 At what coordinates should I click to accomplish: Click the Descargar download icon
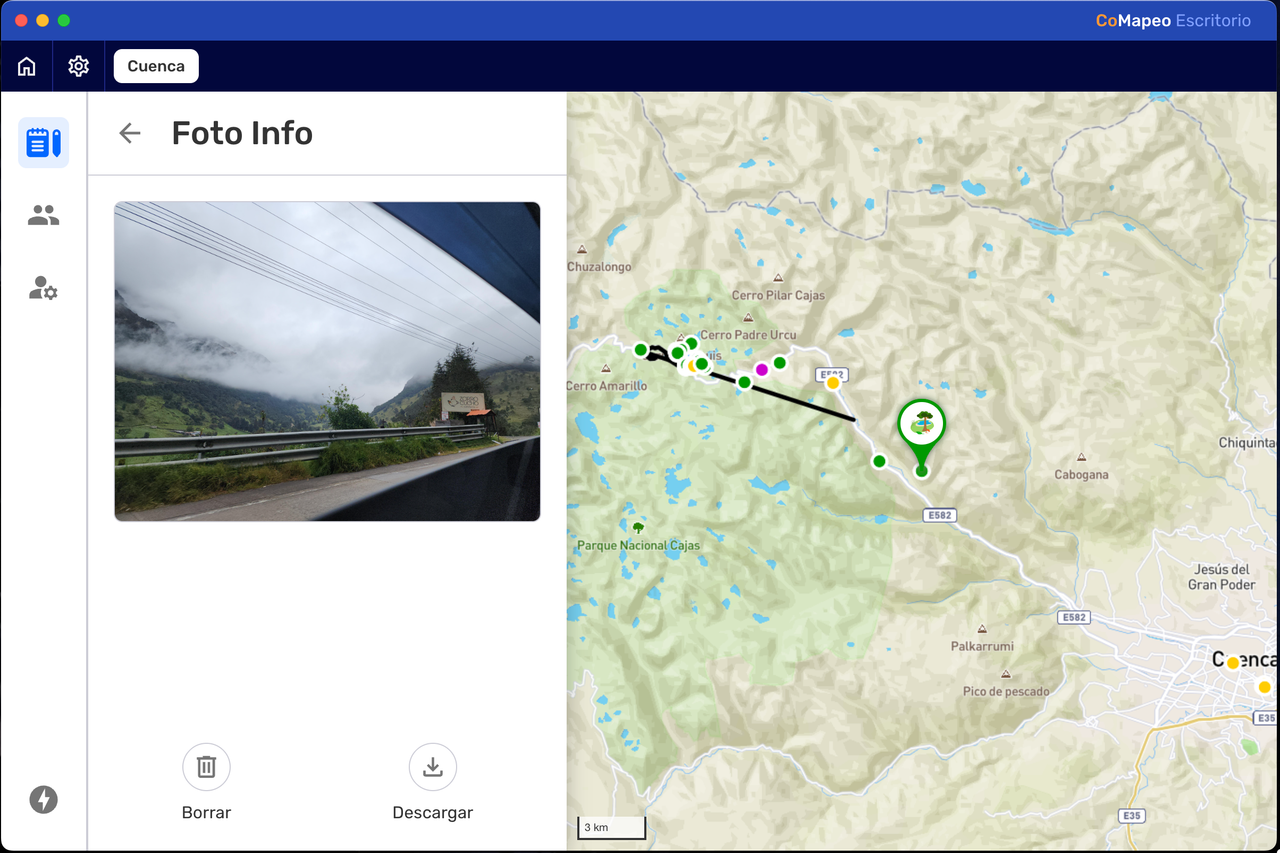coord(433,767)
